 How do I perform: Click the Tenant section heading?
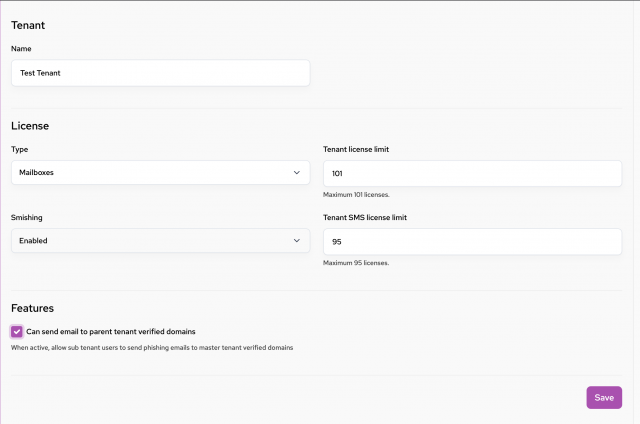pyautogui.click(x=28, y=25)
